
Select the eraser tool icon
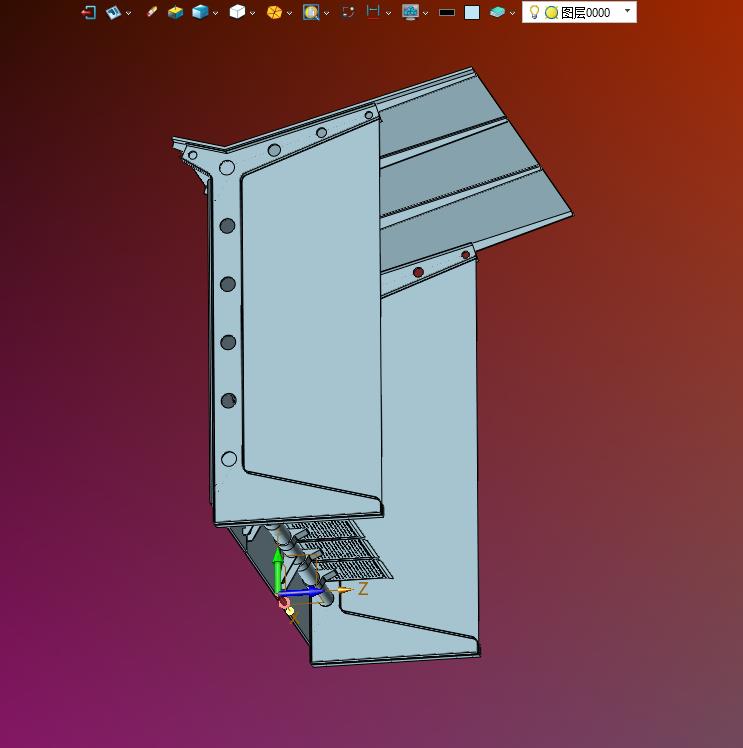152,12
